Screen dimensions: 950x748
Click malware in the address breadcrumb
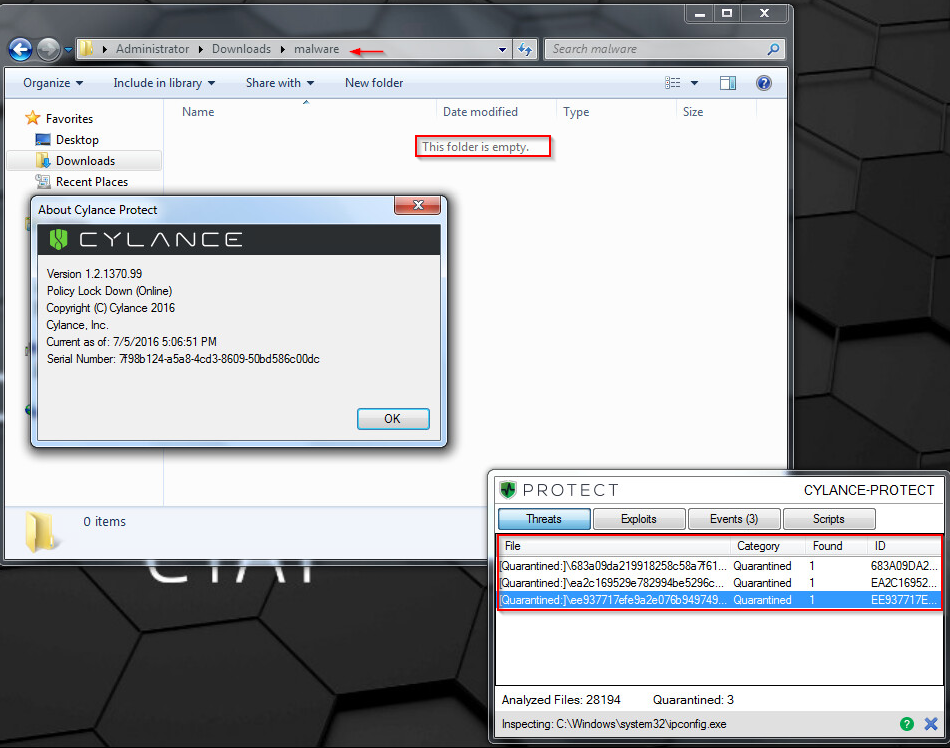(x=316, y=48)
